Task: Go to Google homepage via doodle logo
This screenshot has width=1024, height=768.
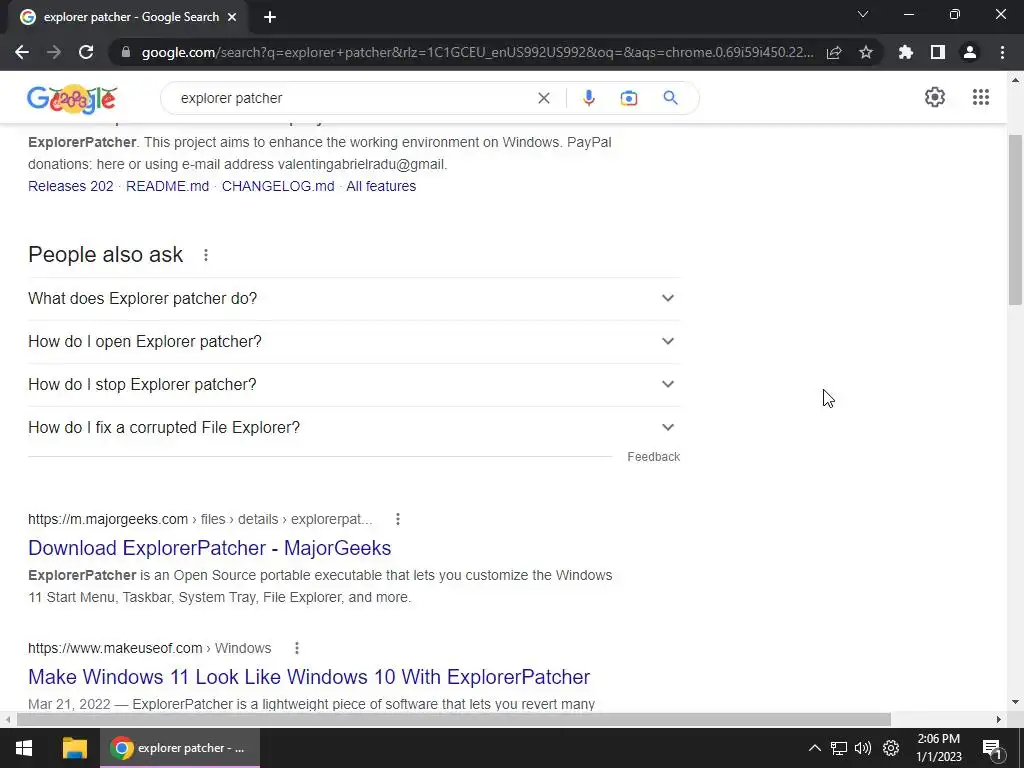Action: coord(72,99)
